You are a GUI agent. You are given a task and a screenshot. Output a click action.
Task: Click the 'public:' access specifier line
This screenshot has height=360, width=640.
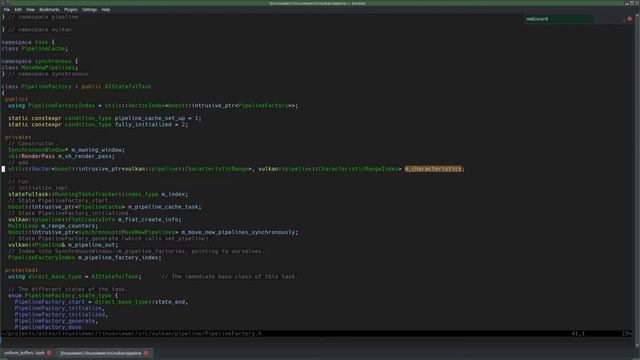pyautogui.click(x=16, y=99)
